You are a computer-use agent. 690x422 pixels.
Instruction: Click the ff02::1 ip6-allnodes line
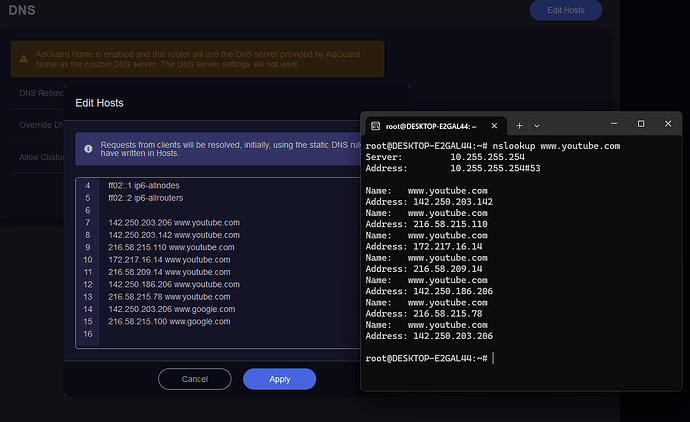pyautogui.click(x=143, y=186)
